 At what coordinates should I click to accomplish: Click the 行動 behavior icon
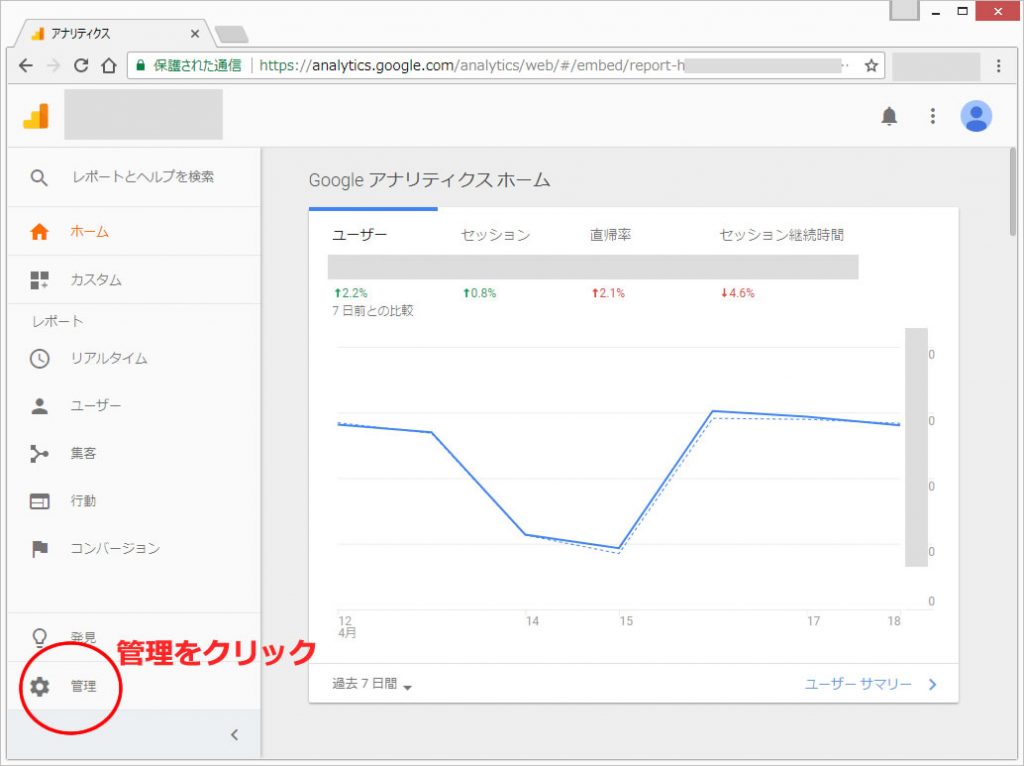(x=39, y=501)
